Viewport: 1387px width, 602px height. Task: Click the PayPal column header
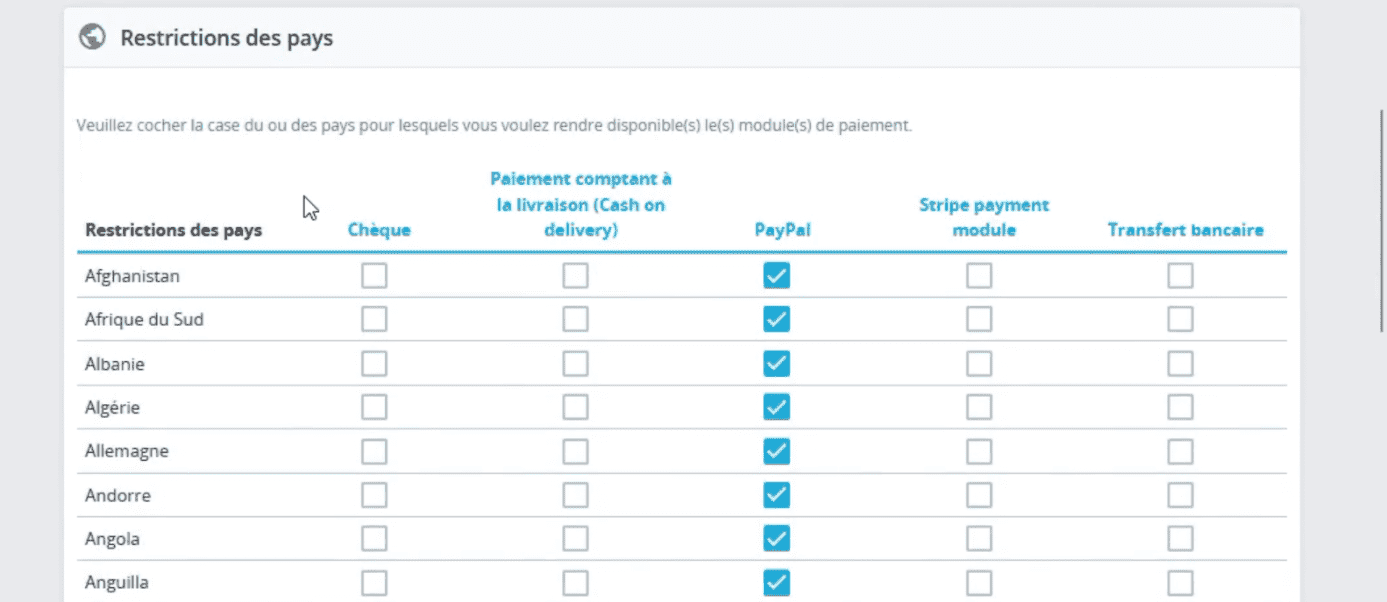tap(782, 230)
